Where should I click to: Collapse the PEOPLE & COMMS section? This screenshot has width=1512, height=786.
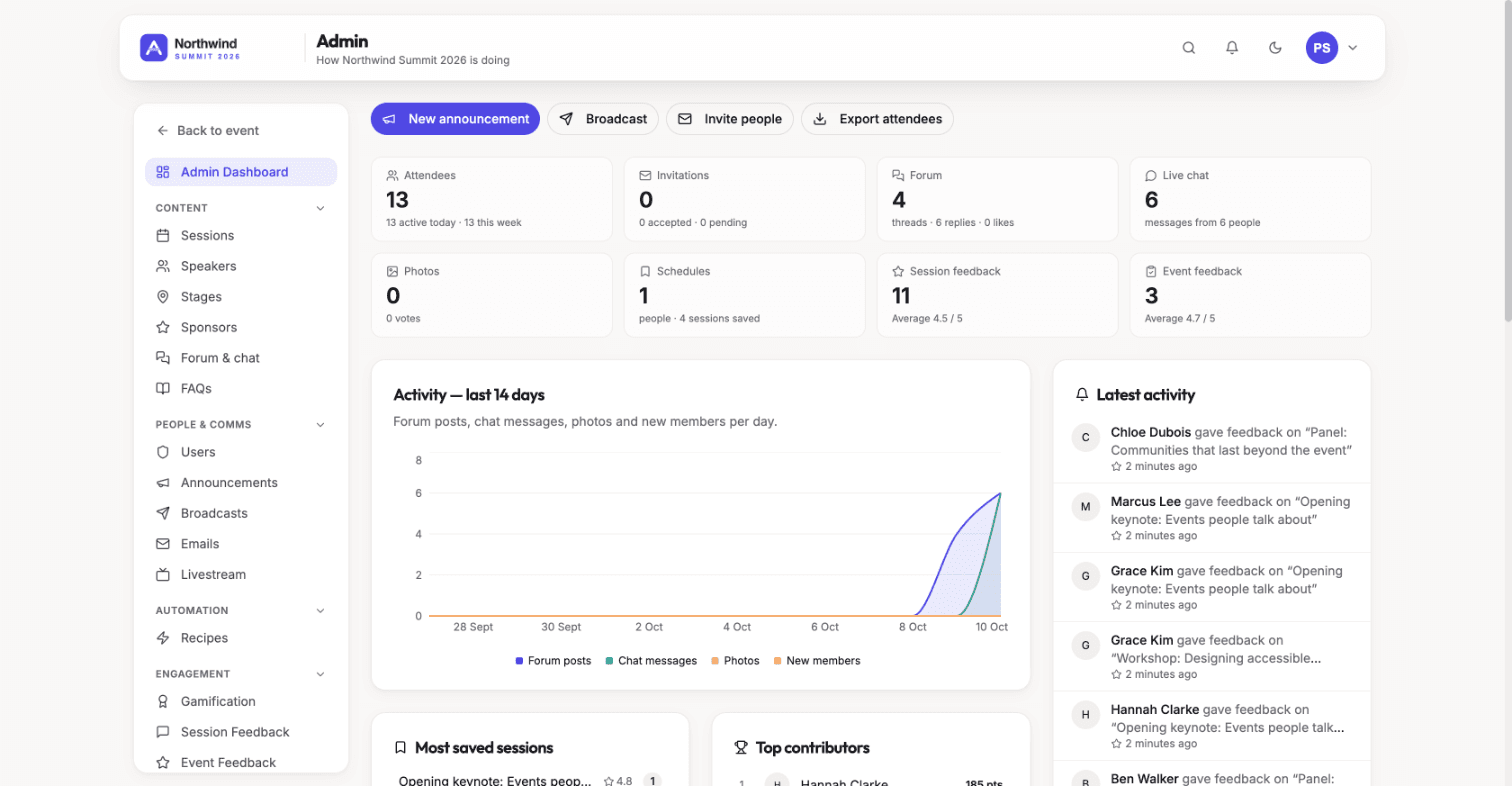[321, 424]
